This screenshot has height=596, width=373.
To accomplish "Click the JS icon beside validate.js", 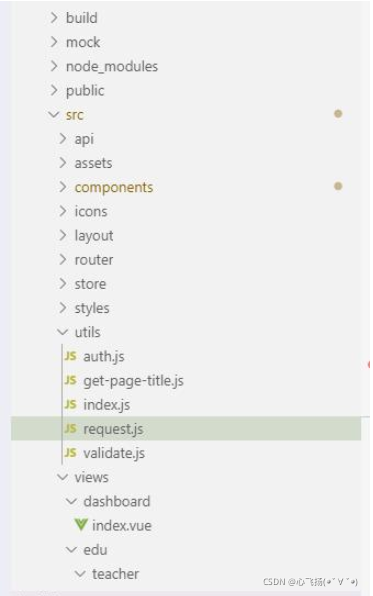I will click(x=70, y=453).
